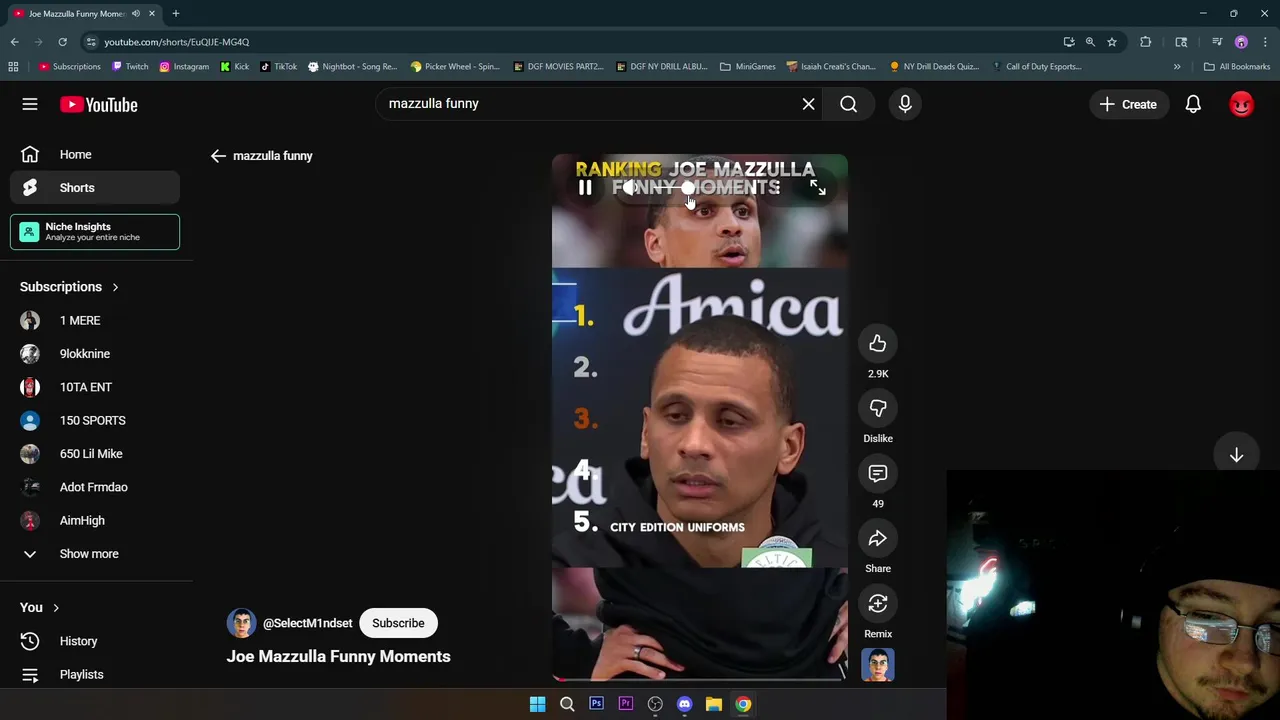1280x720 pixels.
Task: Focus the Chrome address bar URL
Action: click(176, 42)
